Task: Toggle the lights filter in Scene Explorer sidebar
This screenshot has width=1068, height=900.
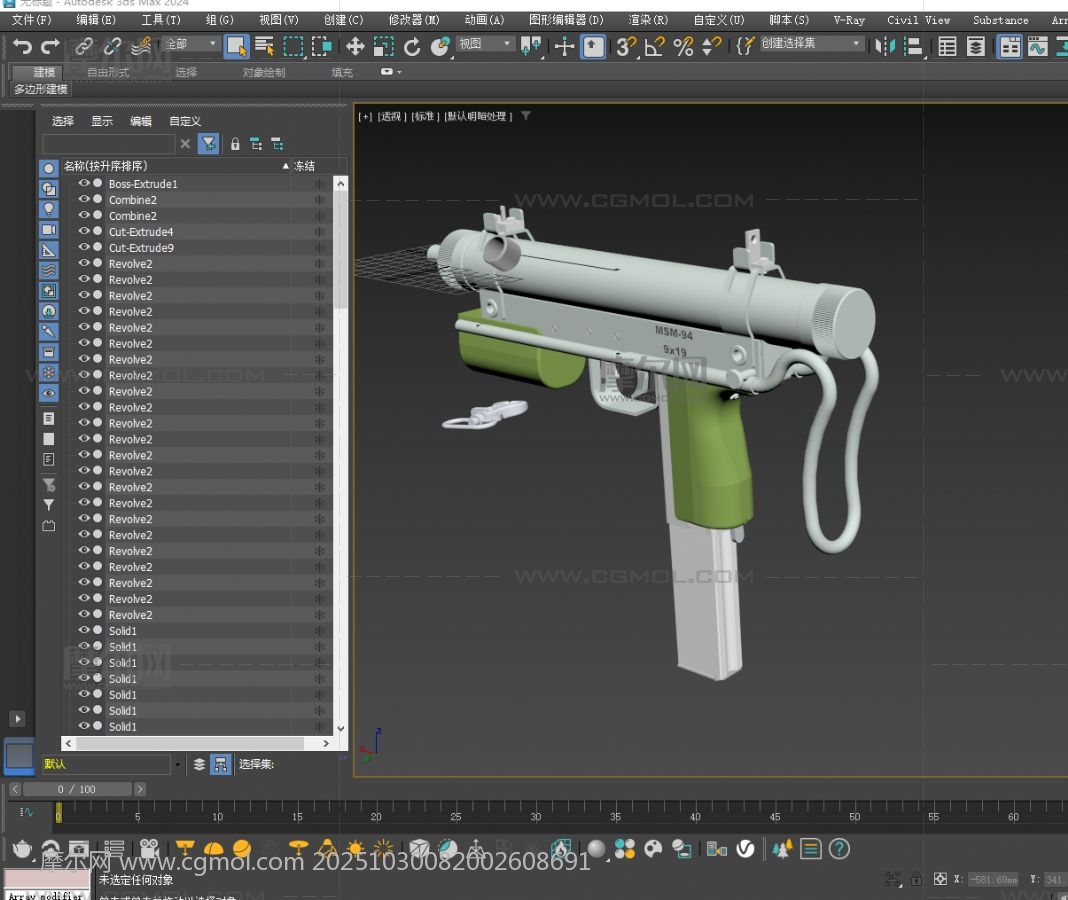Action: [x=48, y=209]
